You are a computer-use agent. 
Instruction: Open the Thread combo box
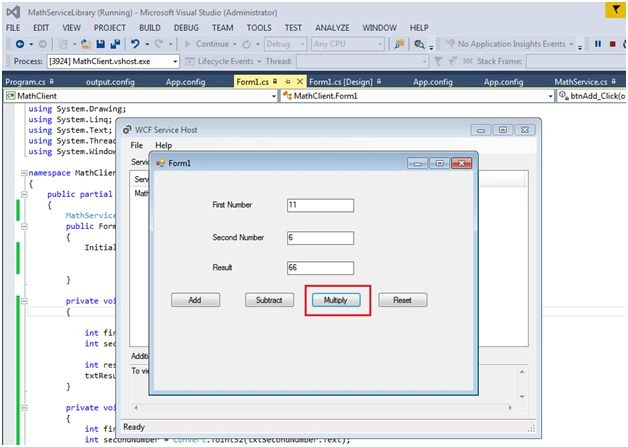pos(362,61)
